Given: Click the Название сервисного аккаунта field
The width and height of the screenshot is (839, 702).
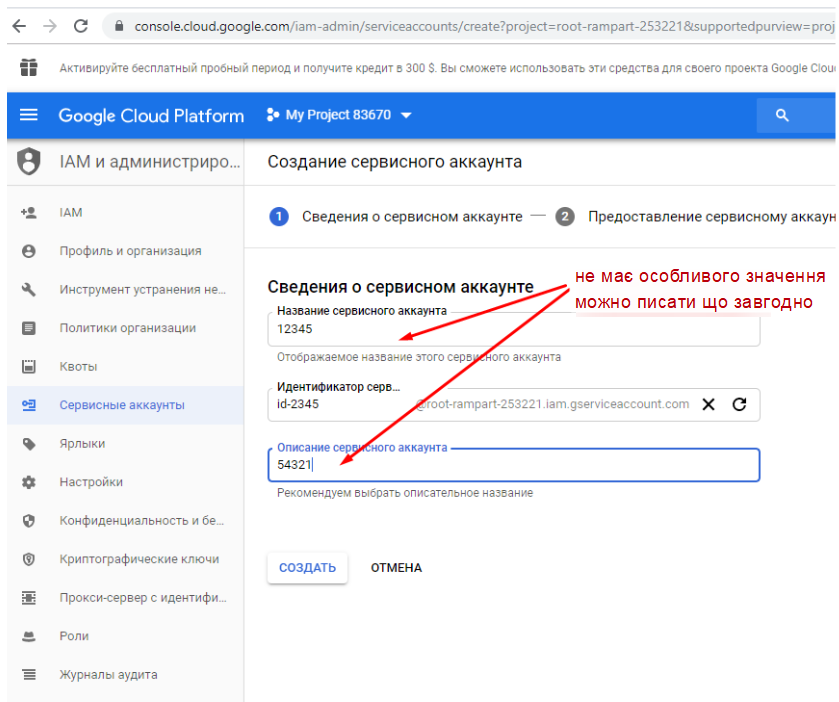Looking at the screenshot, I should 514,329.
